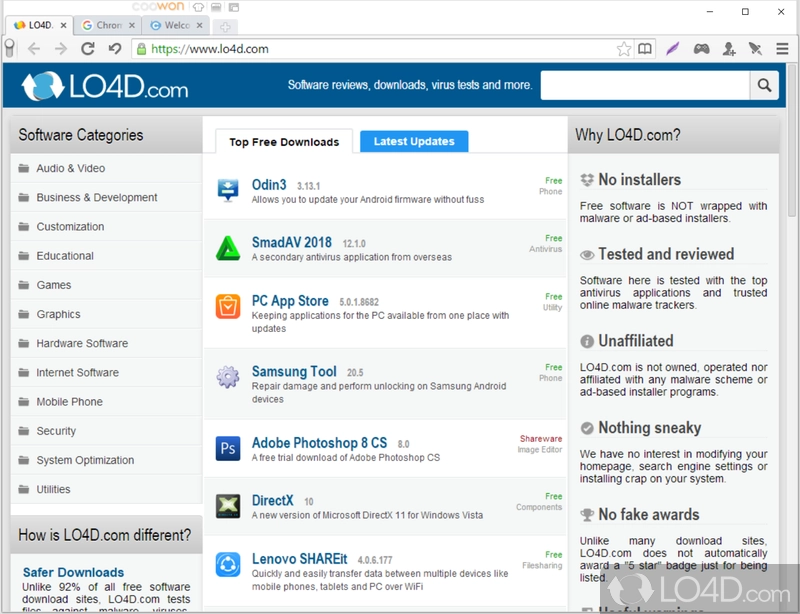800x614 pixels.
Task: Click the Safer Downloads heading link
Action: pos(73,572)
